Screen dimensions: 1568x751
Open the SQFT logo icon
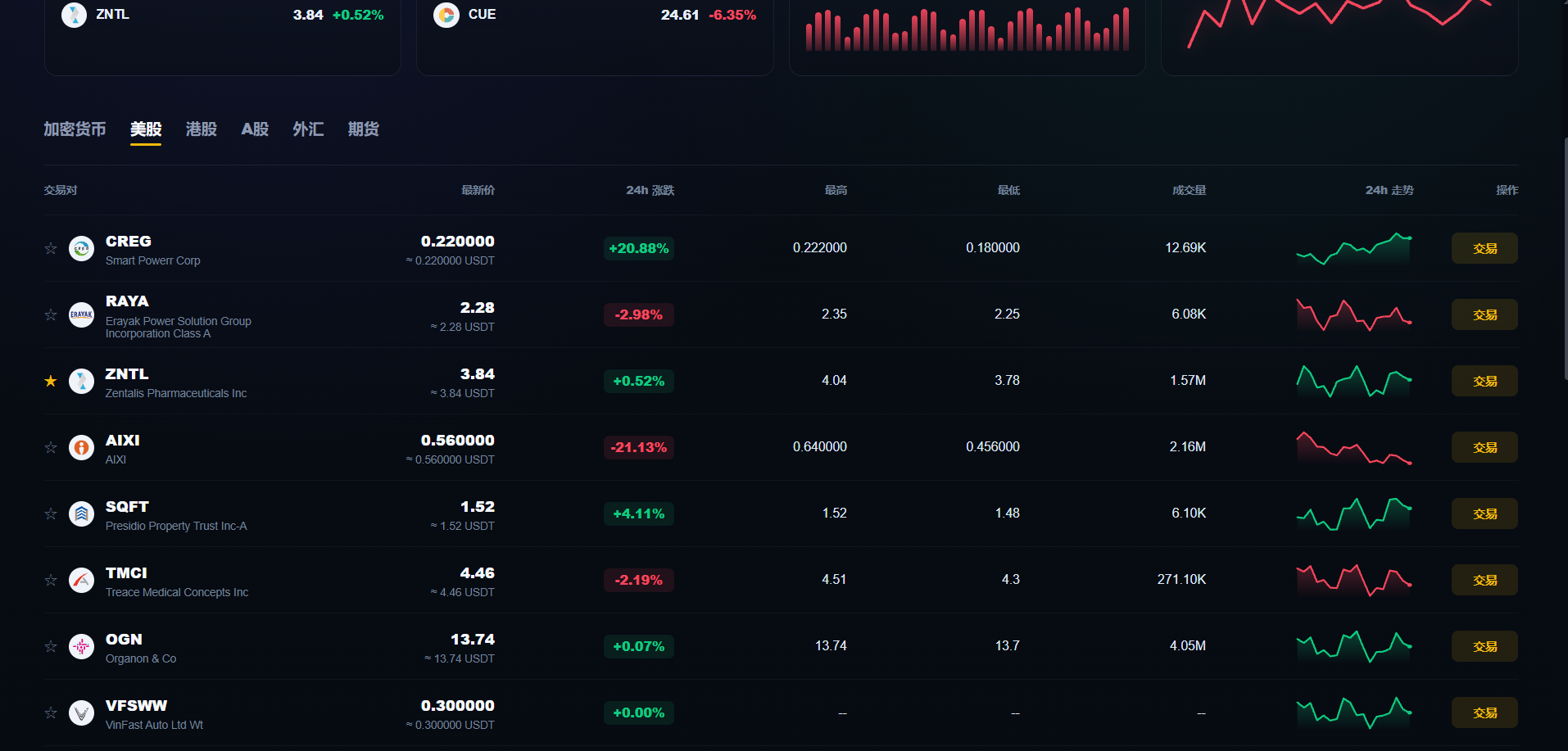coord(81,513)
